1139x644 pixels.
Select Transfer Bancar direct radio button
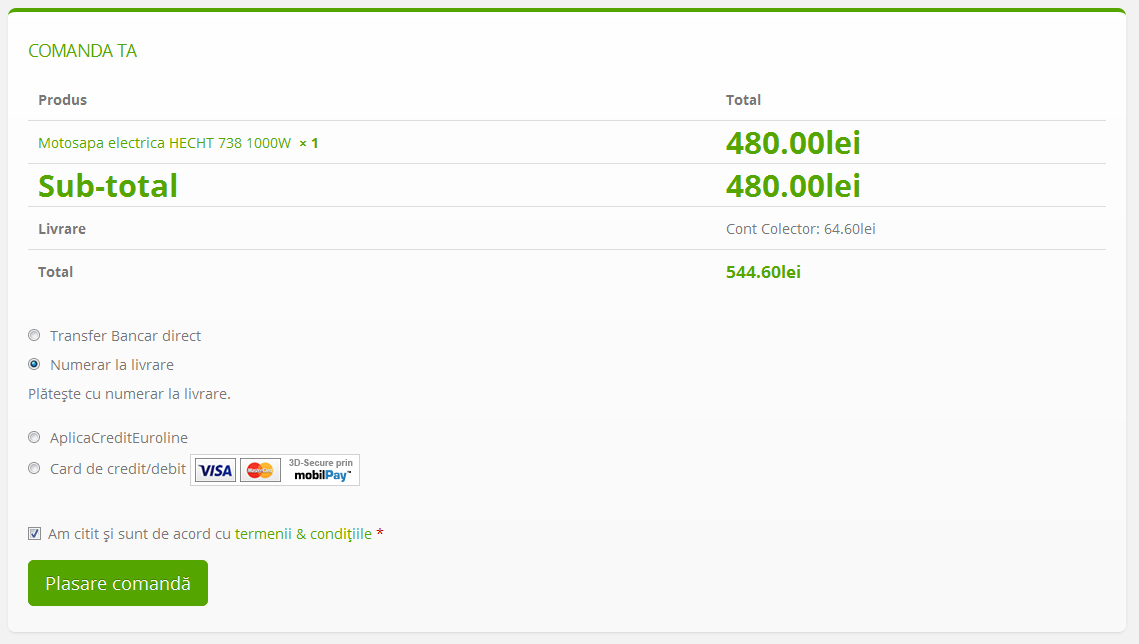[x=34, y=335]
